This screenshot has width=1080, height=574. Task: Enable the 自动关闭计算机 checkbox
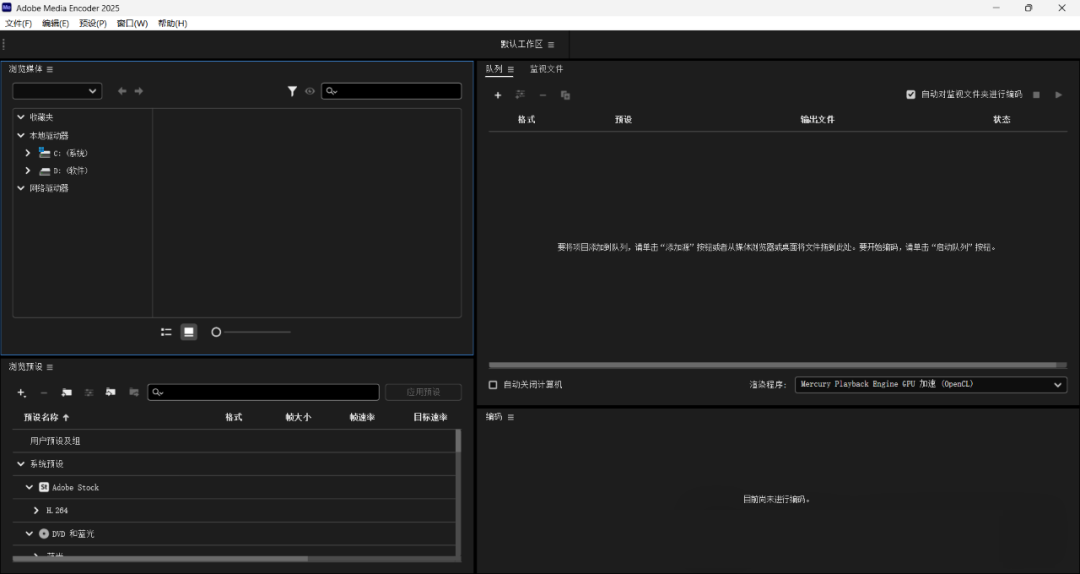tap(493, 385)
